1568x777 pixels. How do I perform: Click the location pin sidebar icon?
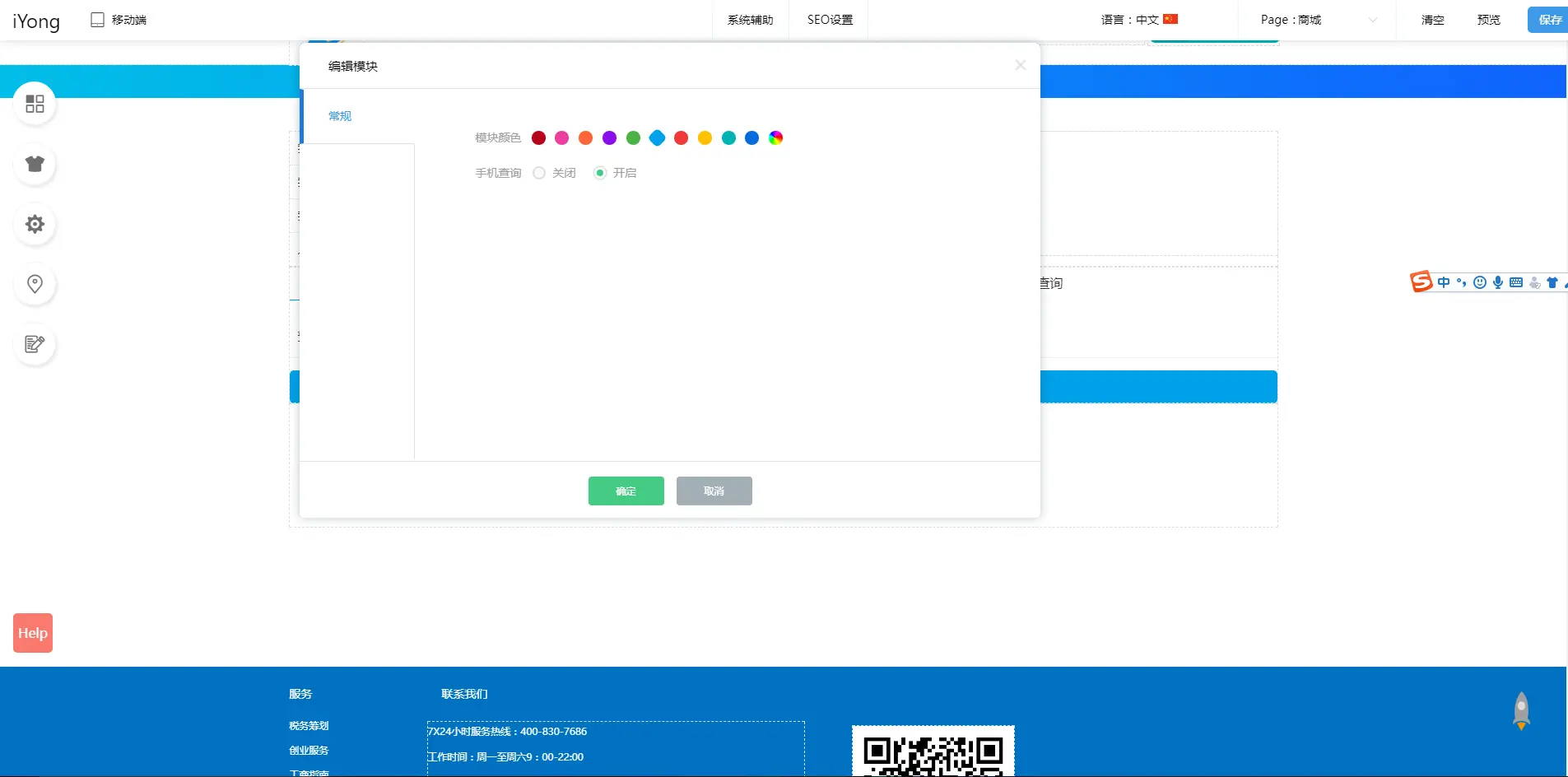(35, 284)
